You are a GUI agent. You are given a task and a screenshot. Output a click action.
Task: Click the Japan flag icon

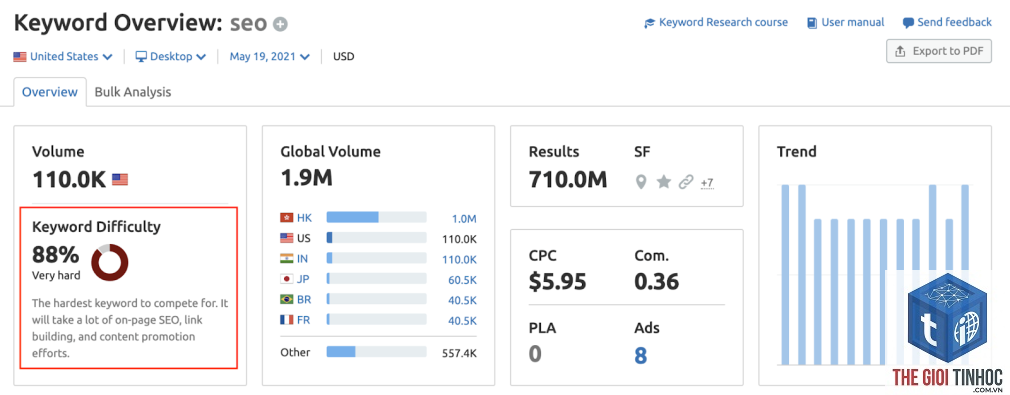(x=287, y=279)
